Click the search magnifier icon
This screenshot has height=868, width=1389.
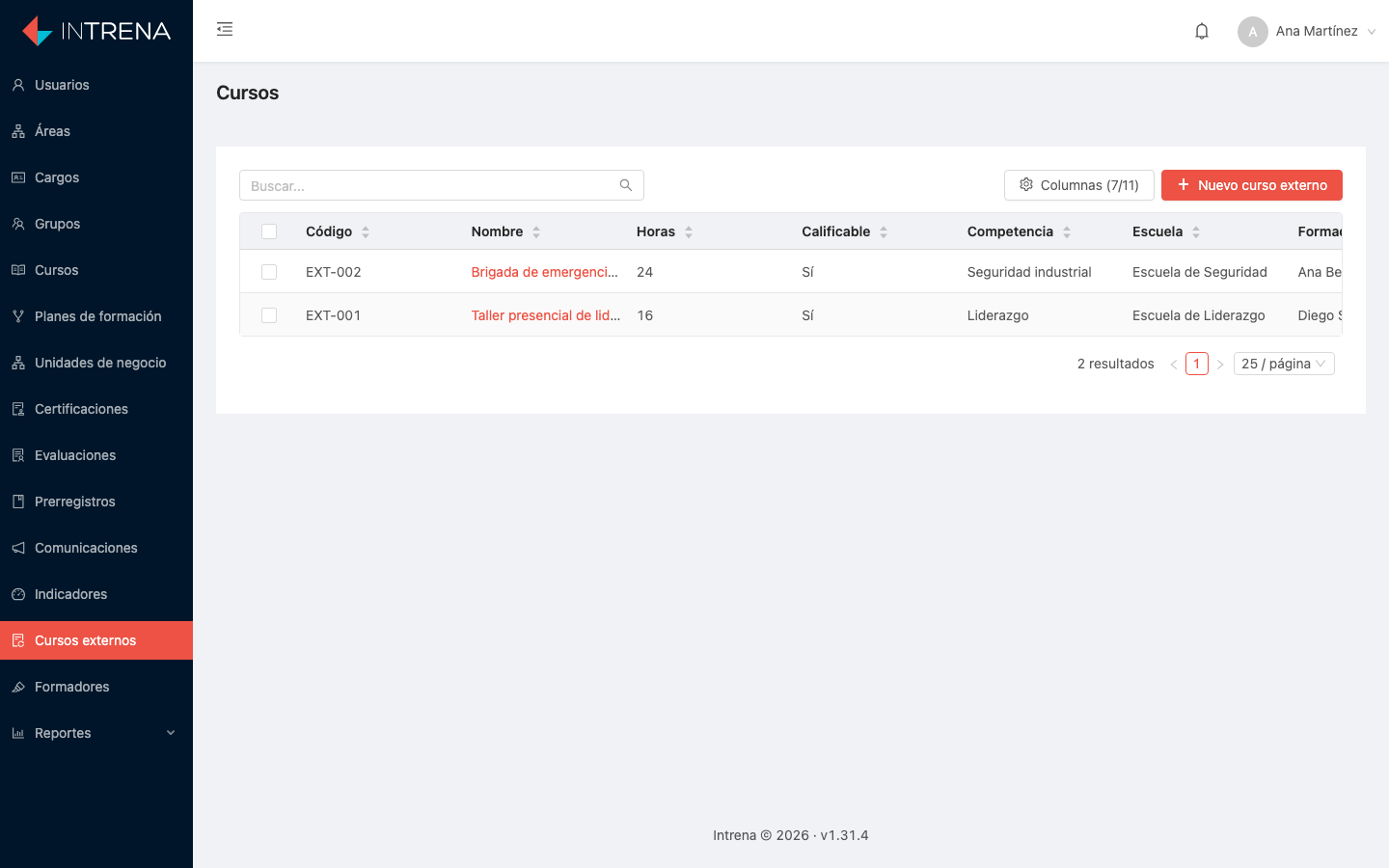(x=626, y=185)
